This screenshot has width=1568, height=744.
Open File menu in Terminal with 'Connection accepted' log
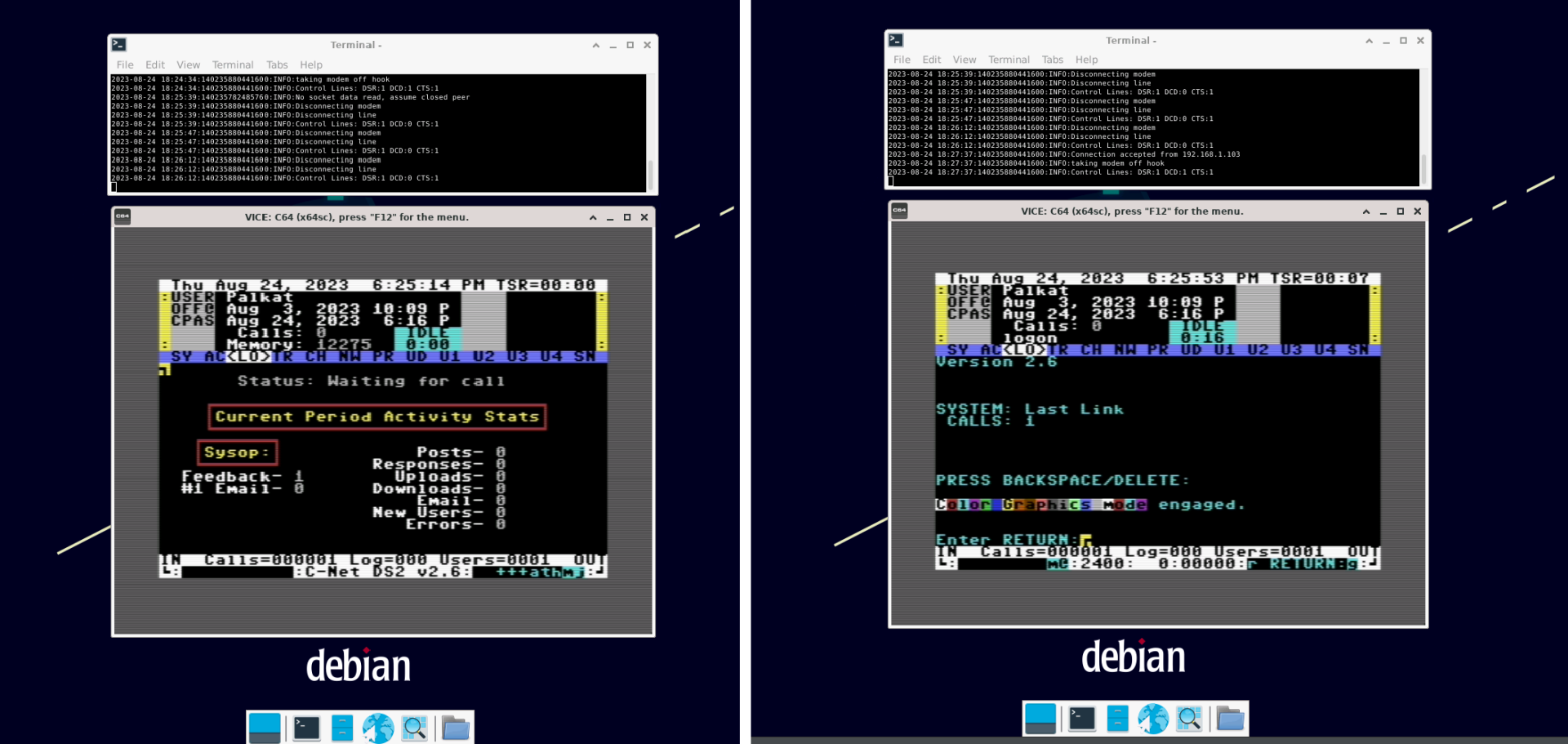coord(902,60)
